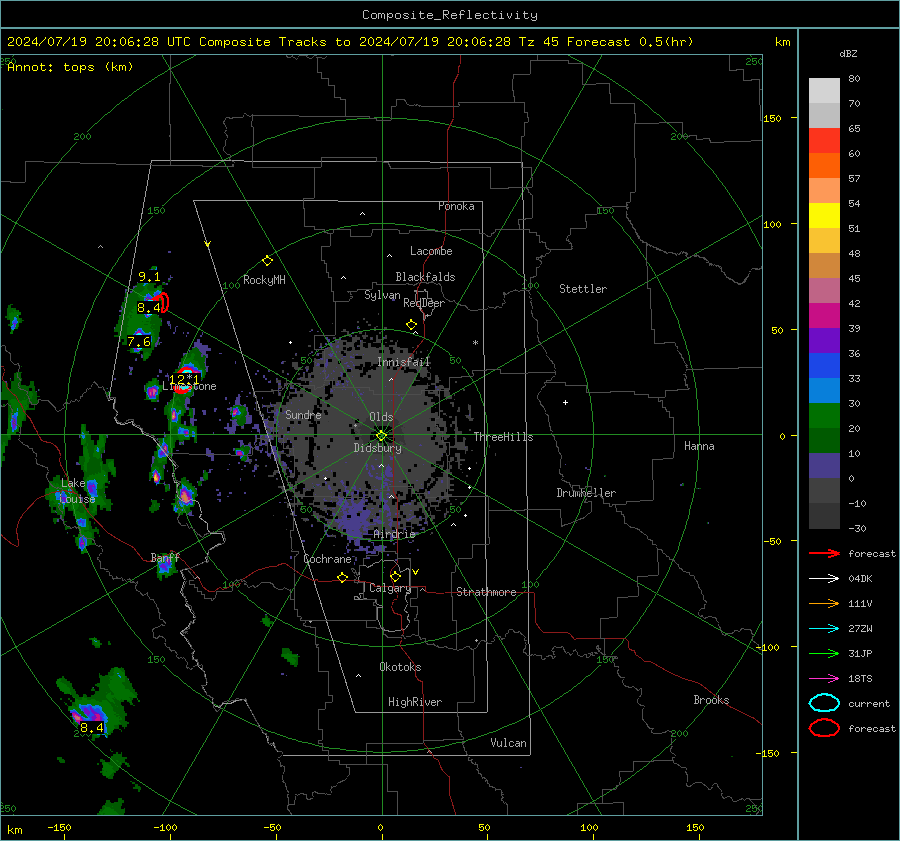Pick the 39 dBZ purple swatch
Screen dimensions: 900x841
pos(824,340)
